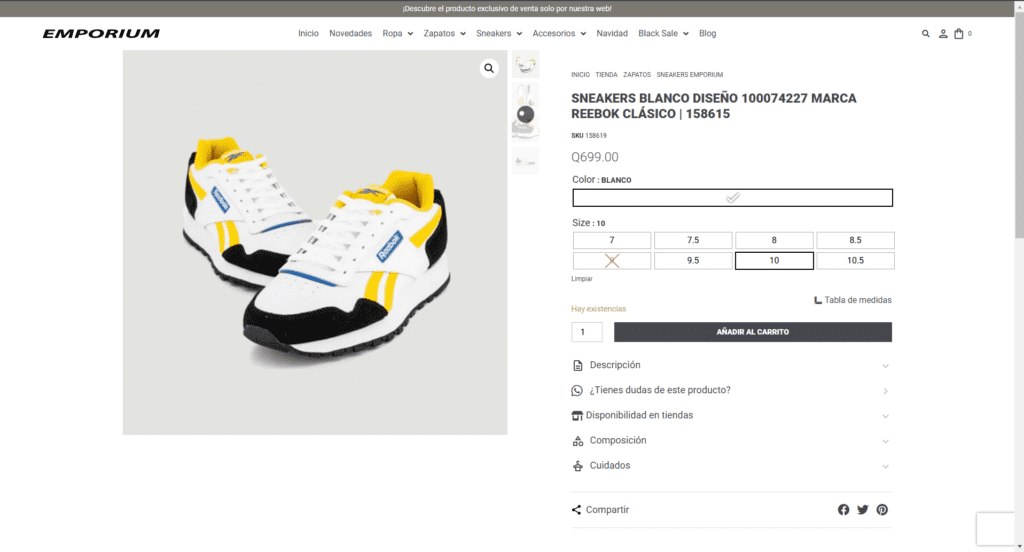This screenshot has height=552, width=1024.
Task: Select size 8
Action: pos(774,240)
